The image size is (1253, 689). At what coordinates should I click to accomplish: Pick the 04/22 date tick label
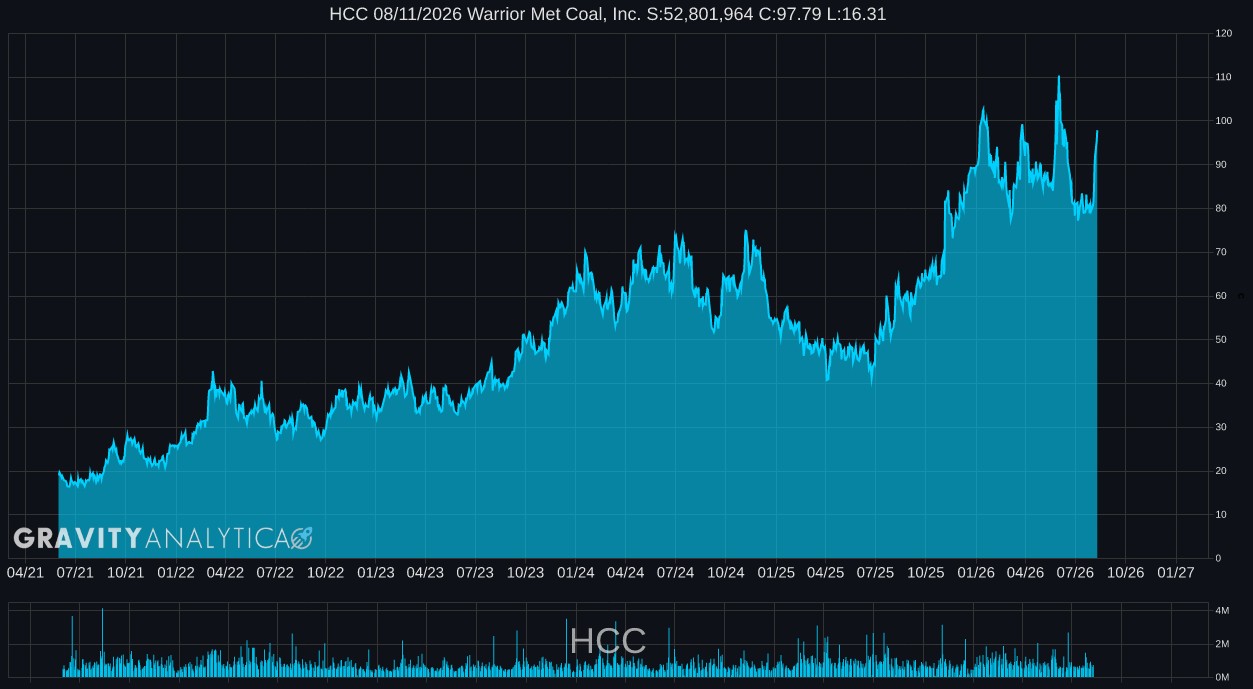point(225,573)
